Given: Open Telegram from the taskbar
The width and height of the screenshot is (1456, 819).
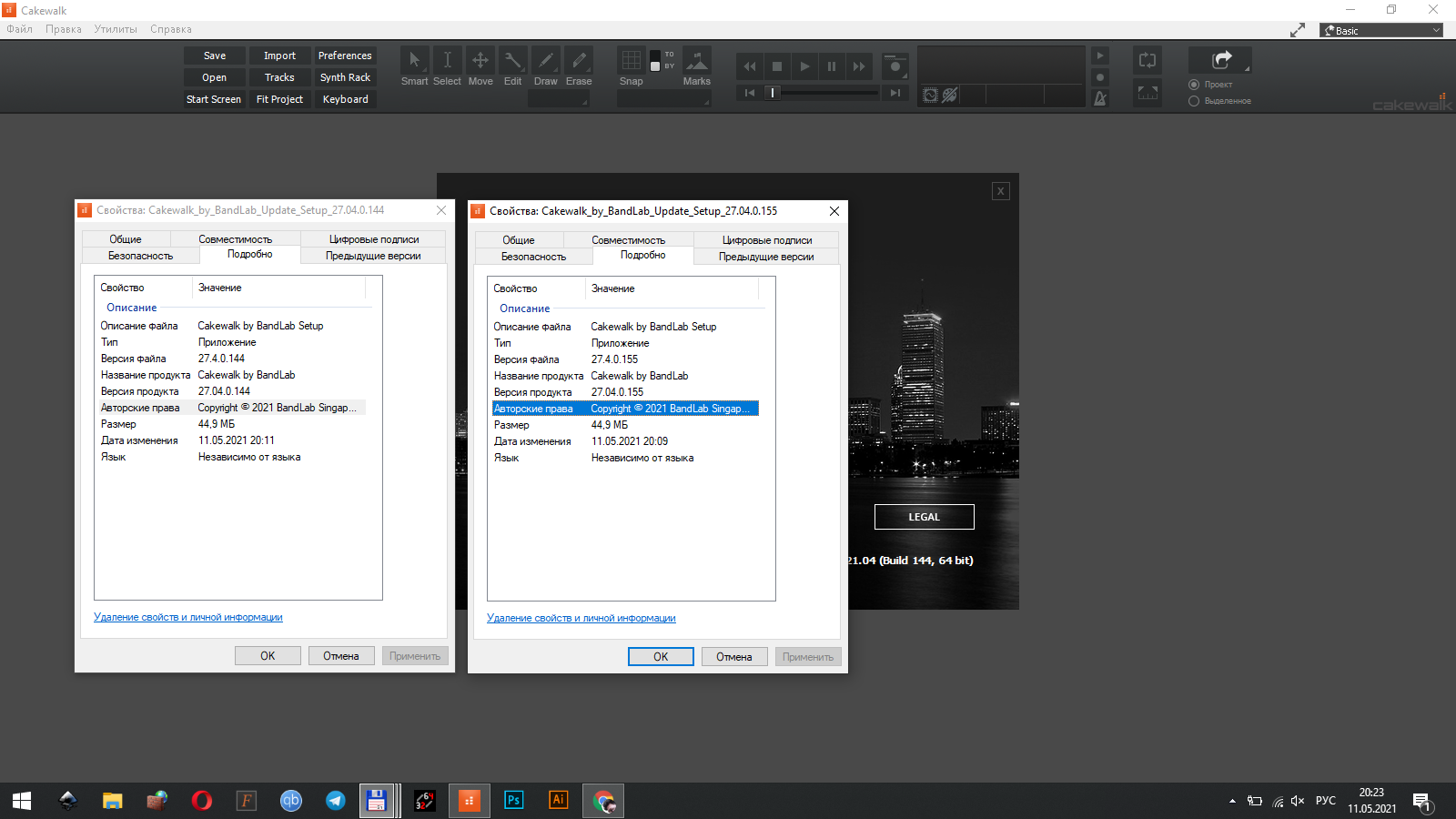Looking at the screenshot, I should click(x=336, y=801).
